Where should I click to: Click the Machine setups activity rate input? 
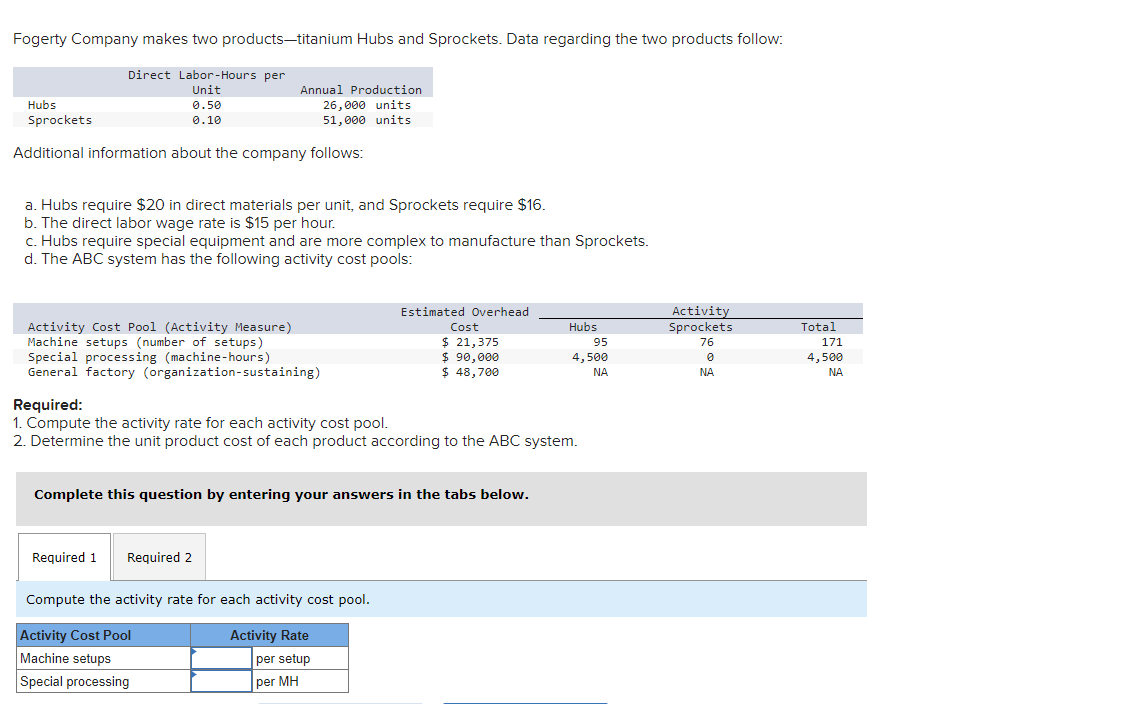point(221,658)
